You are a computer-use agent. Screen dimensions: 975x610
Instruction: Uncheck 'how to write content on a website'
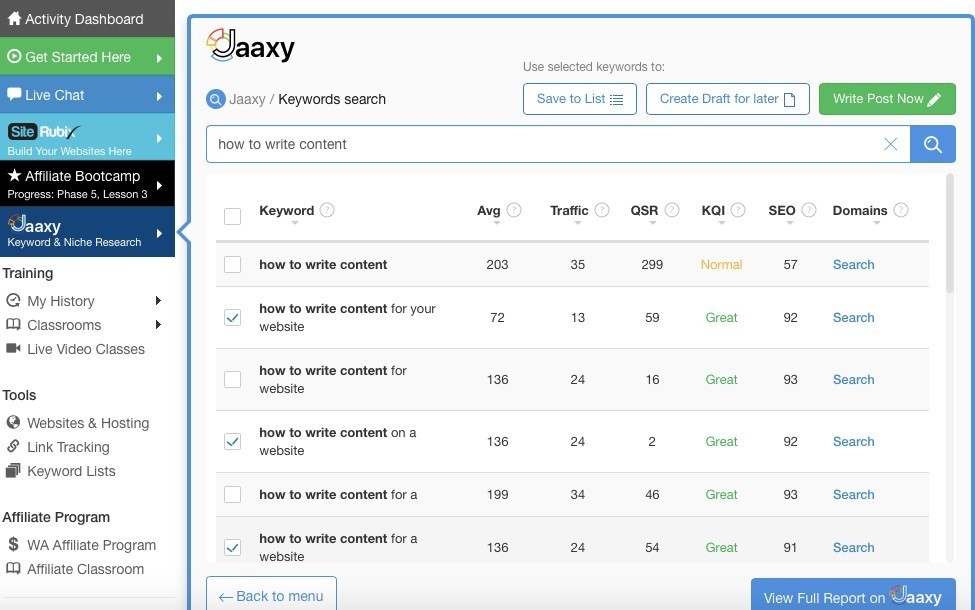click(233, 441)
